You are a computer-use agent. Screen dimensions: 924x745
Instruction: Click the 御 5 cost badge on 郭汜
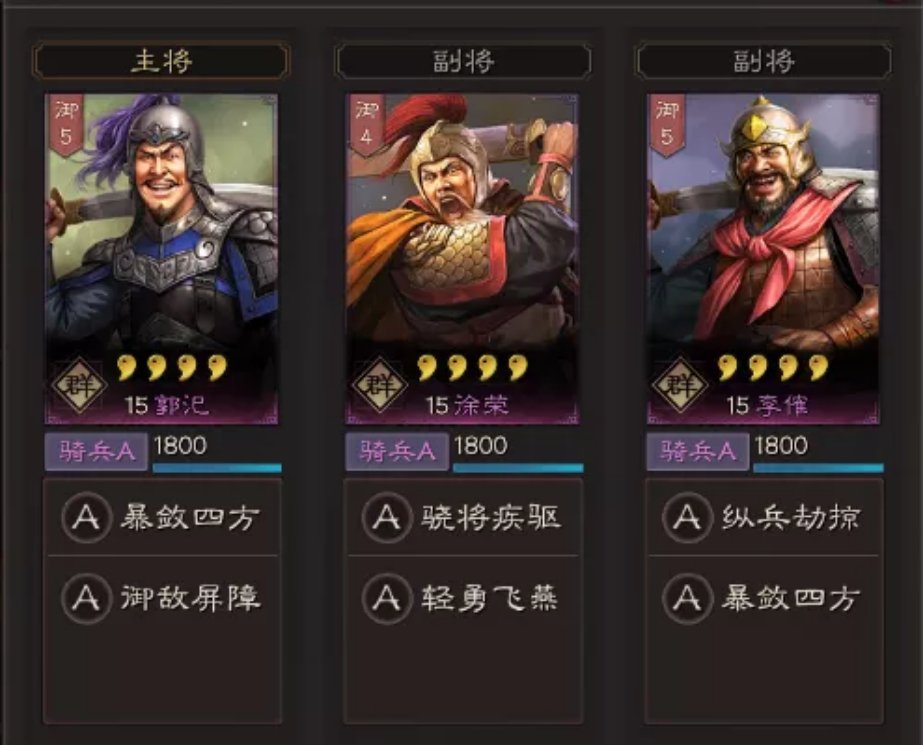[x=66, y=124]
